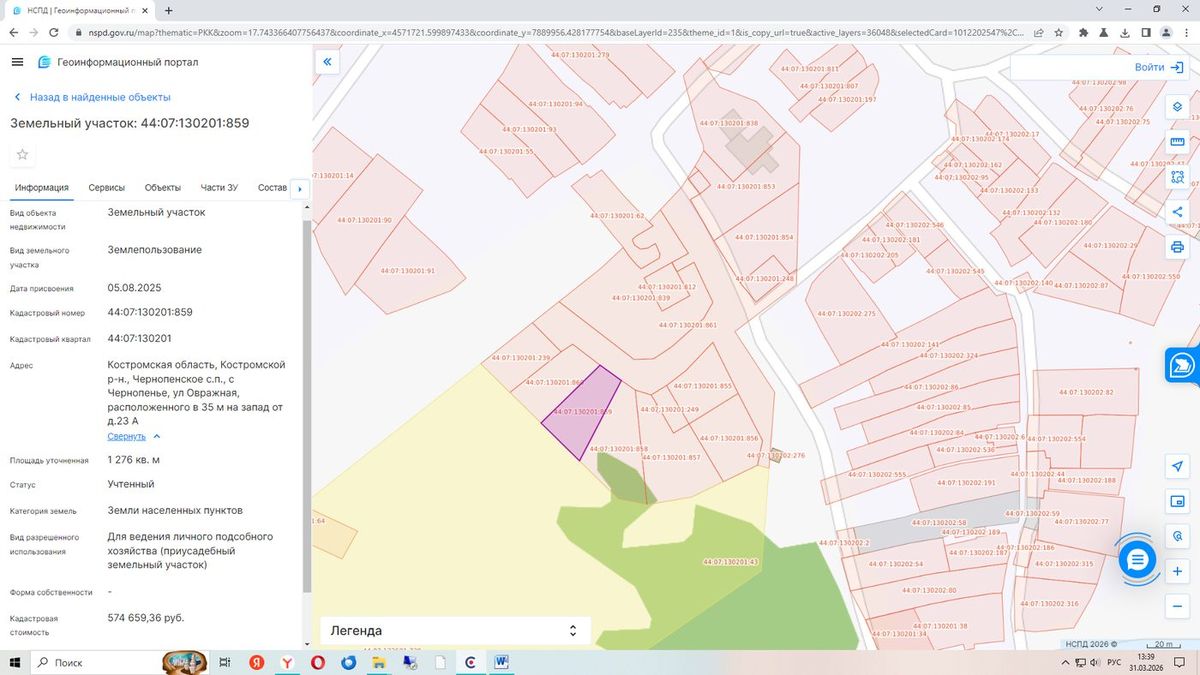Show more tabs with right arrow

pos(300,188)
